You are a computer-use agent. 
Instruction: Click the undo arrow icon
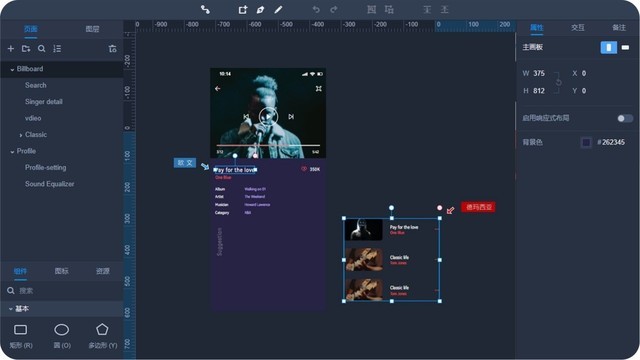(x=316, y=9)
